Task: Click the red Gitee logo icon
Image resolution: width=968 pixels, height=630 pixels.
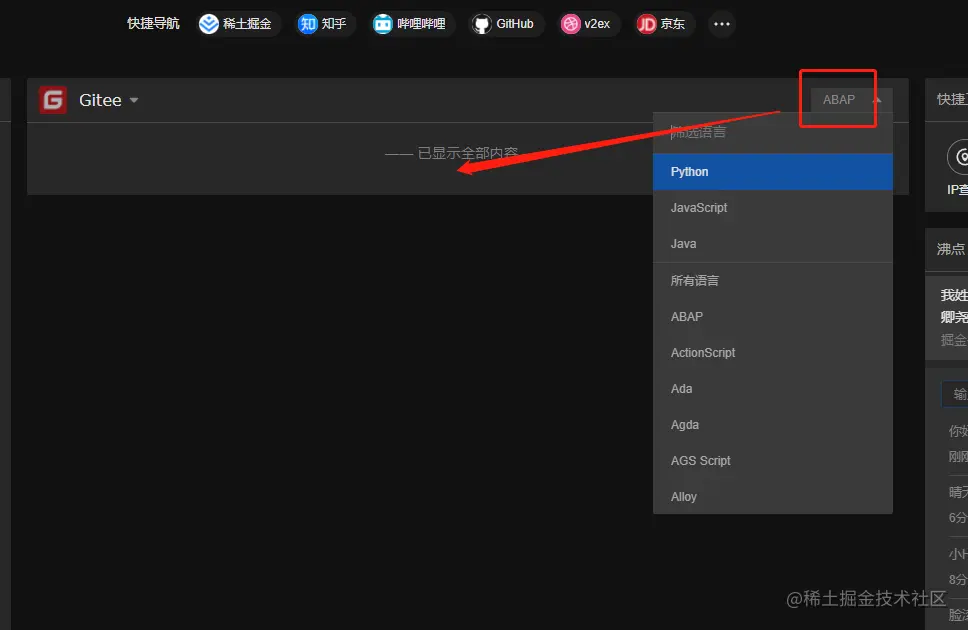Action: coord(53,99)
